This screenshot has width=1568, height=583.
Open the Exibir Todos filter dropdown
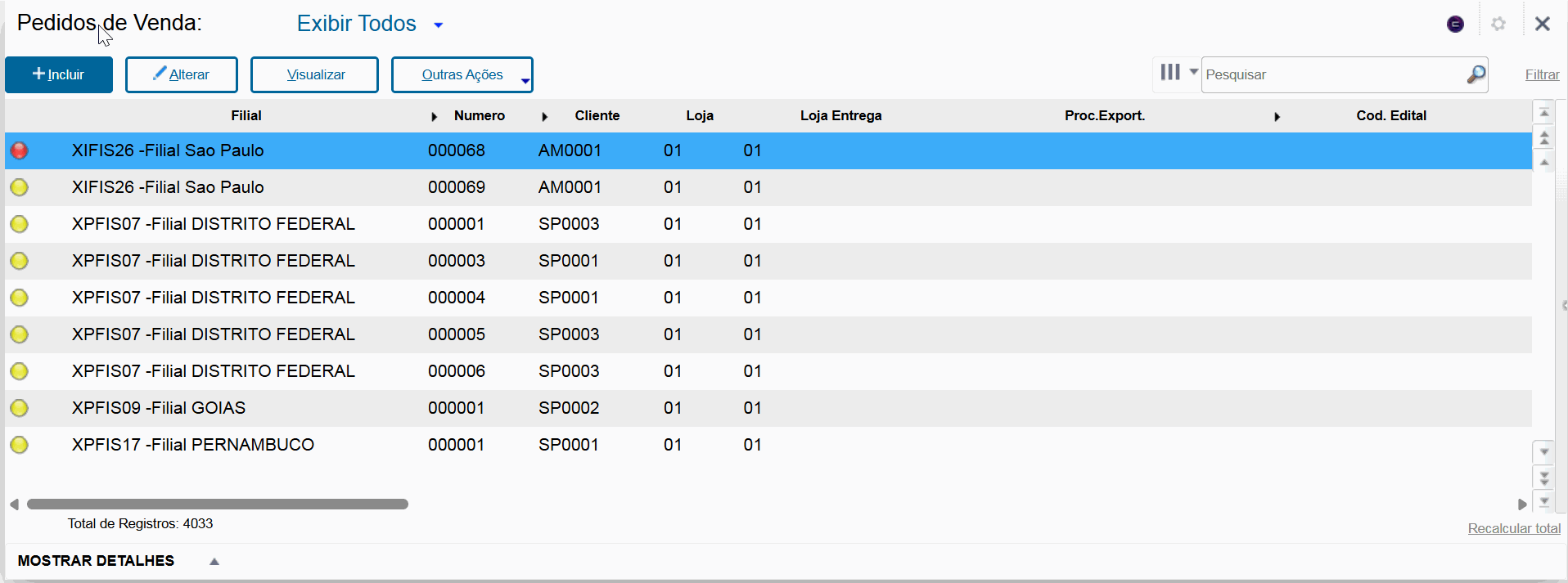(x=370, y=24)
